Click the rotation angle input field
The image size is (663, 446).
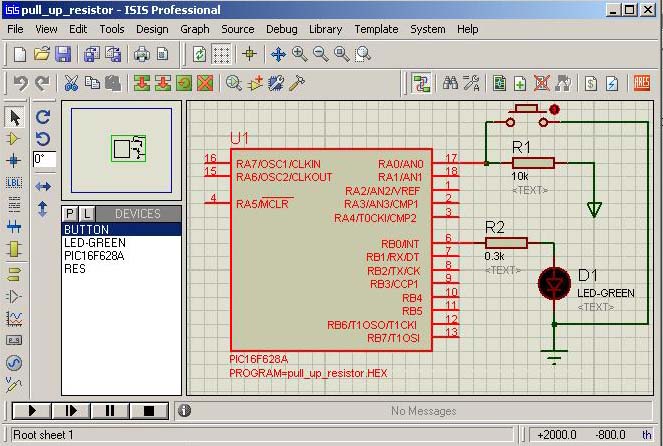(45, 159)
